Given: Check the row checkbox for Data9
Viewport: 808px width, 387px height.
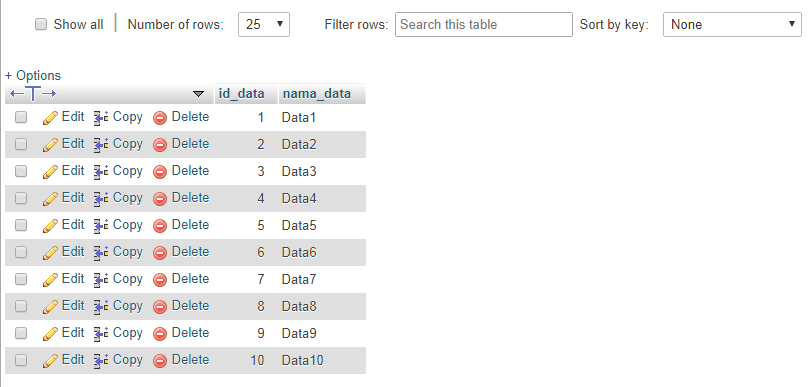Looking at the screenshot, I should click(x=21, y=333).
